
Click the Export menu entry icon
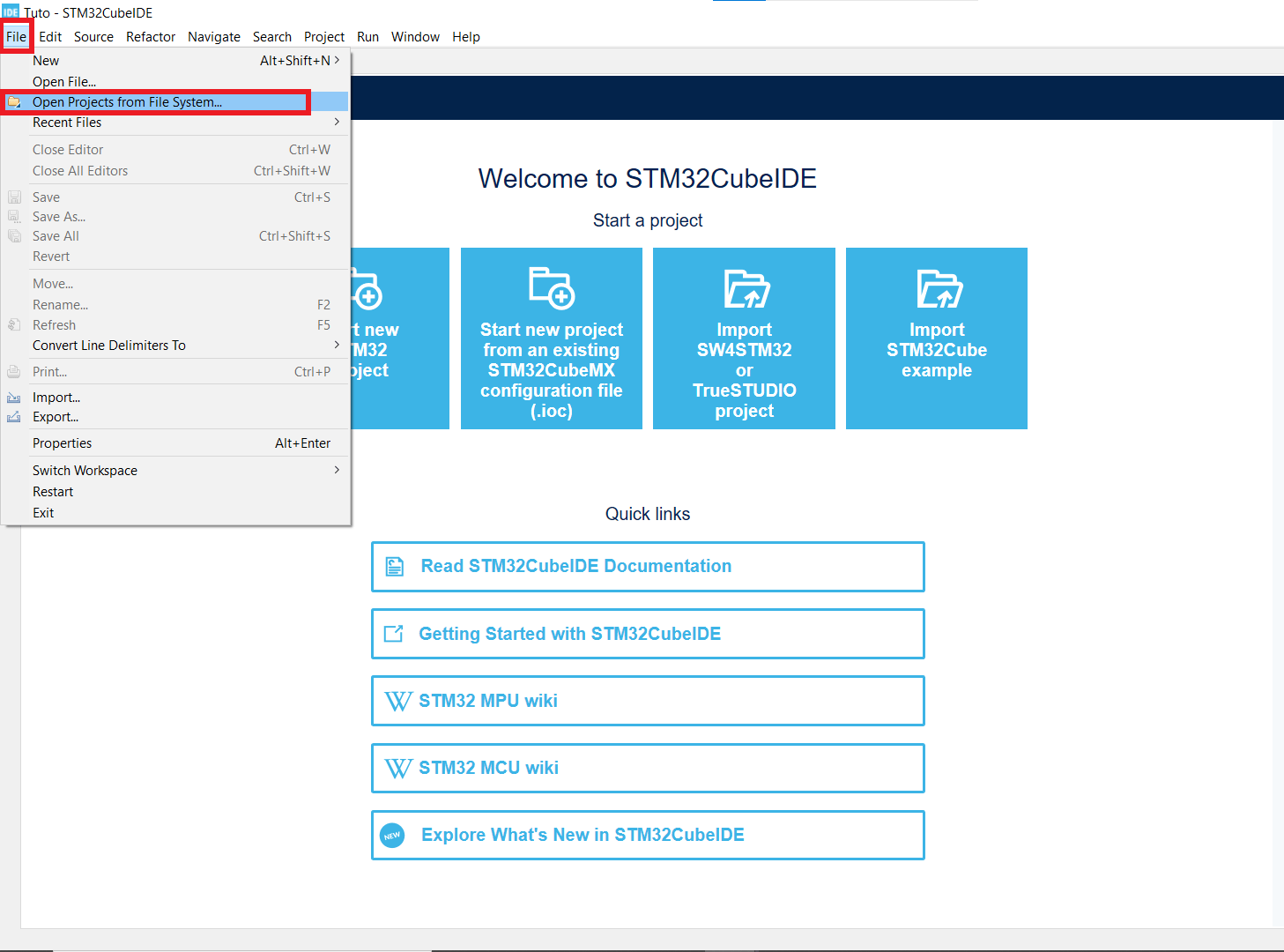pyautogui.click(x=14, y=417)
